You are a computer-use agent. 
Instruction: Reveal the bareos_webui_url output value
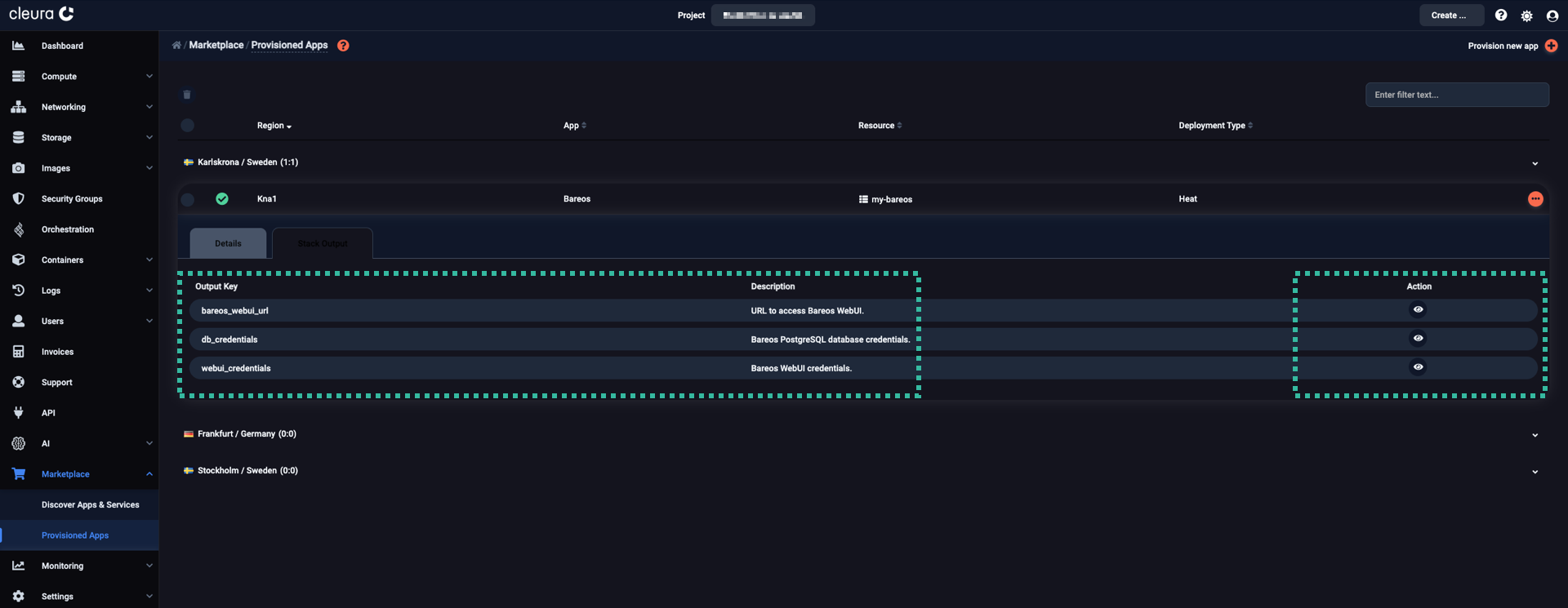(x=1418, y=309)
